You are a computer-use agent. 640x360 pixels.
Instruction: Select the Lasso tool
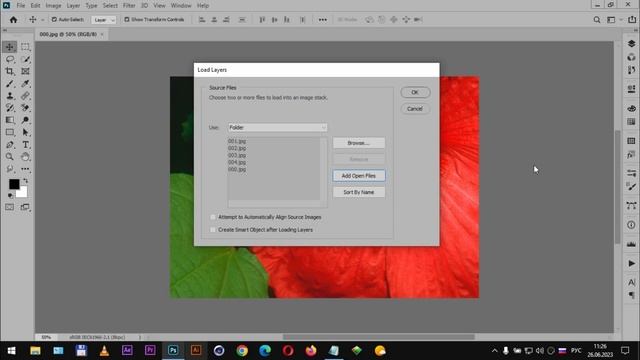coord(10,60)
